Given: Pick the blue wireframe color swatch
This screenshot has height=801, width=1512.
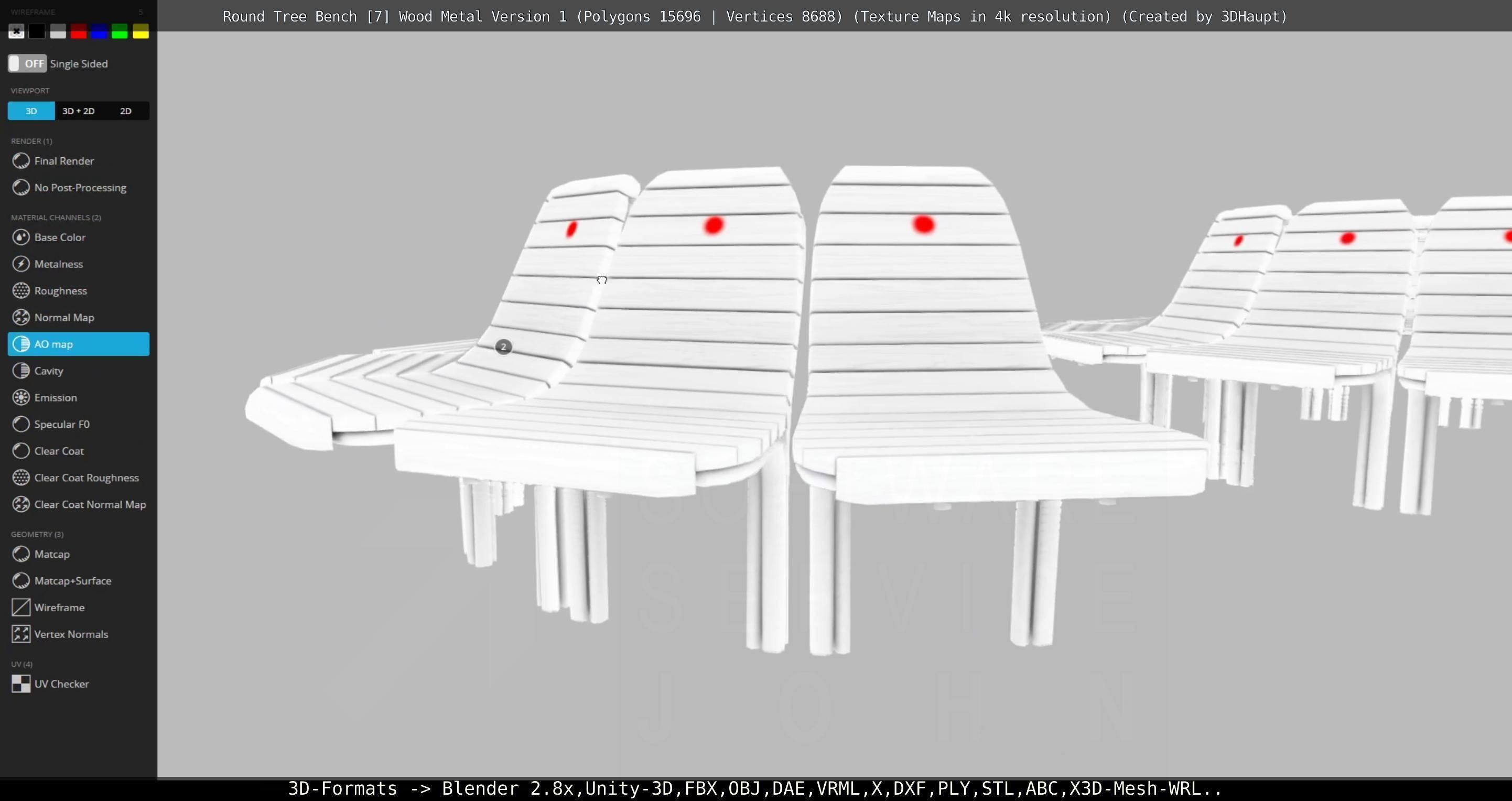Looking at the screenshot, I should coord(99,31).
